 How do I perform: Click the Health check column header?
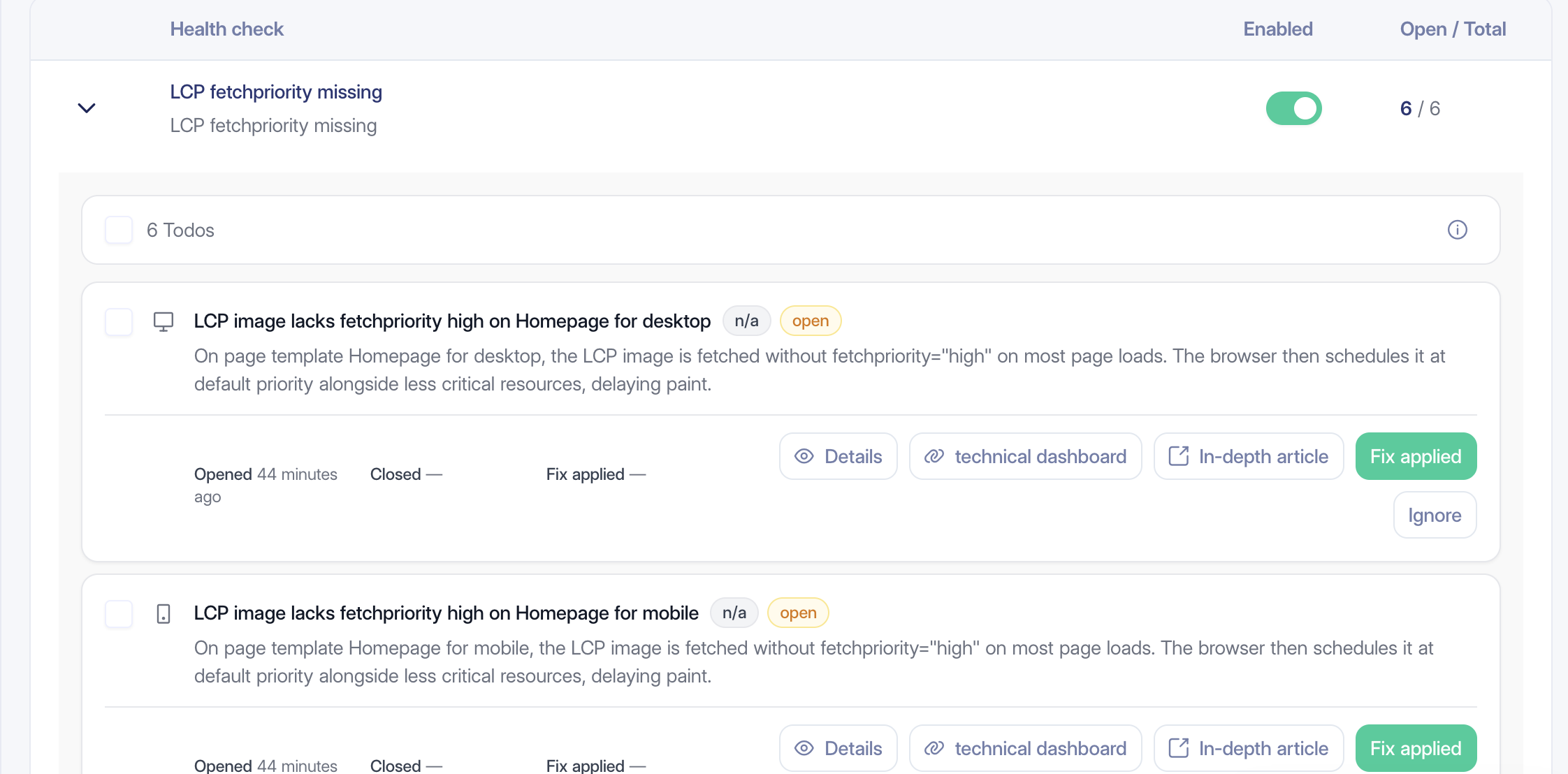(227, 29)
